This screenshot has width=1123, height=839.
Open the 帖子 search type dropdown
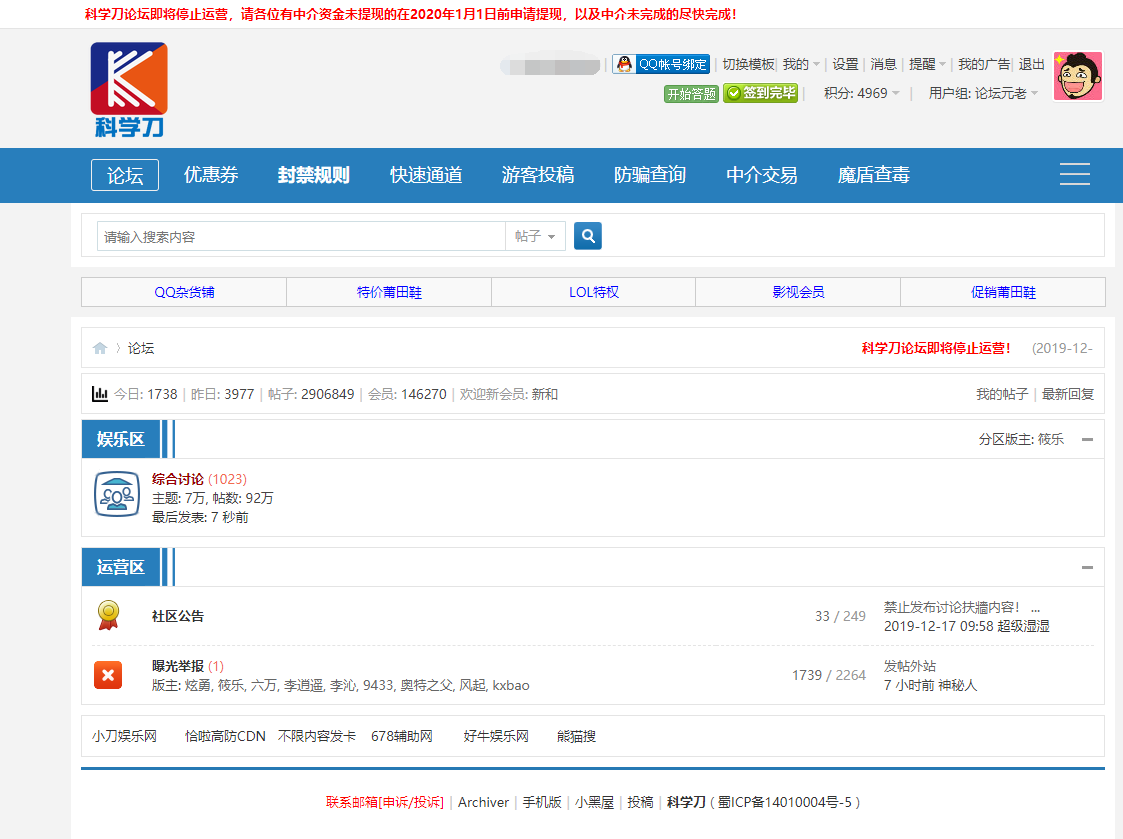535,236
